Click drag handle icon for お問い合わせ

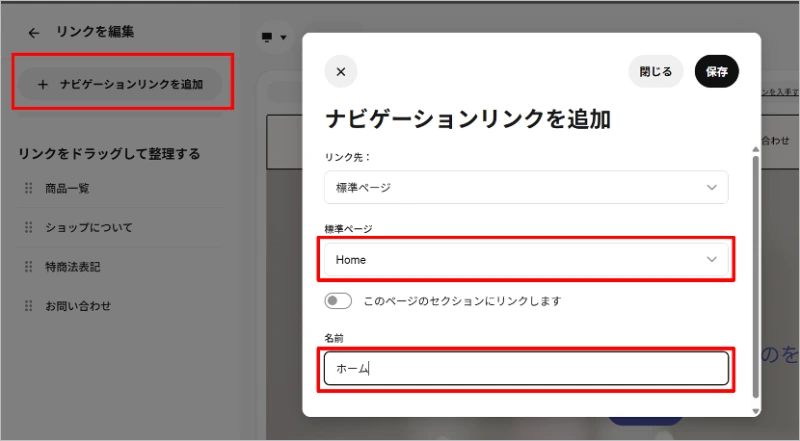[x=28, y=306]
